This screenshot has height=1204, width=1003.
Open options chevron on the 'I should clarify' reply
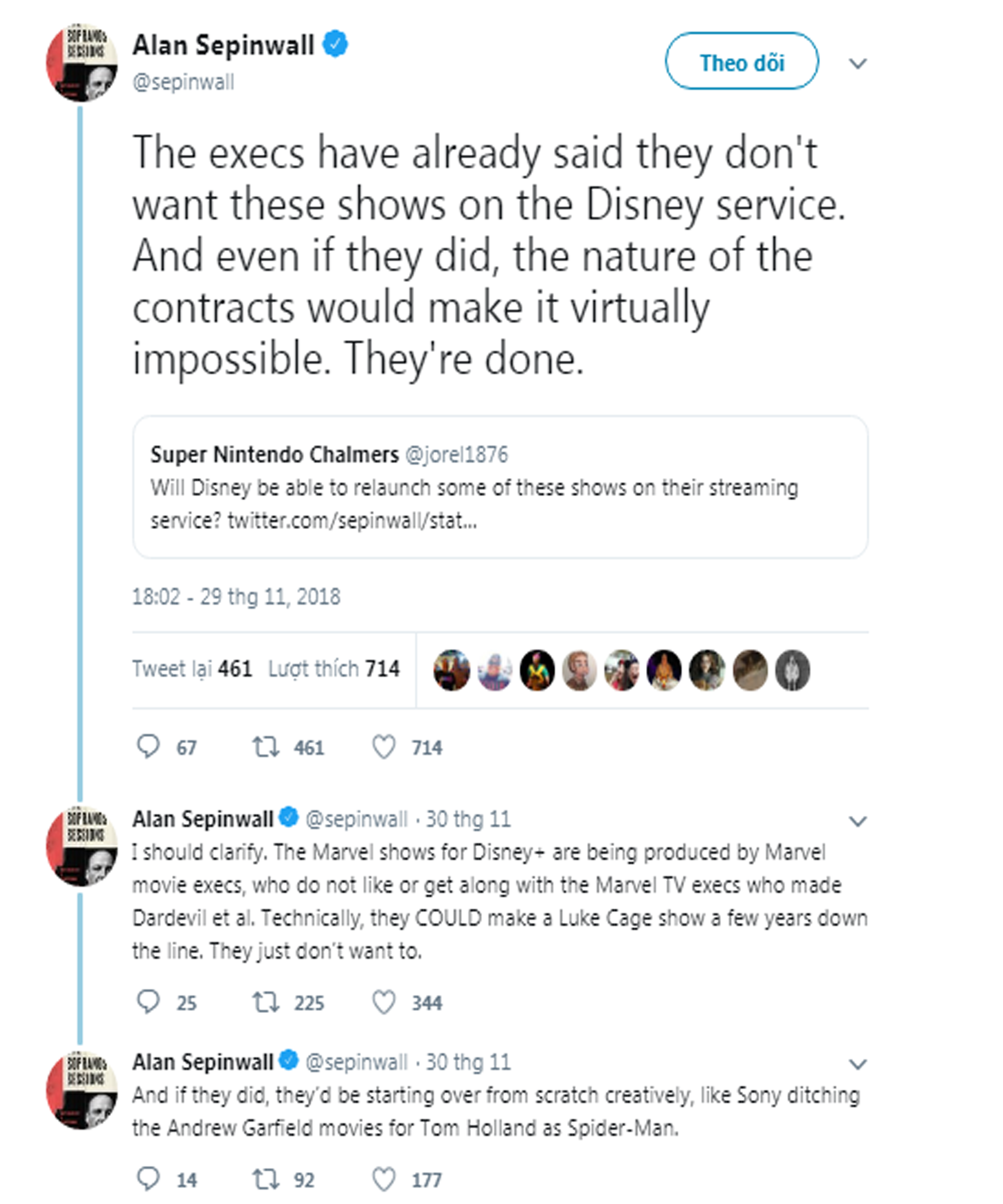pos(858,821)
